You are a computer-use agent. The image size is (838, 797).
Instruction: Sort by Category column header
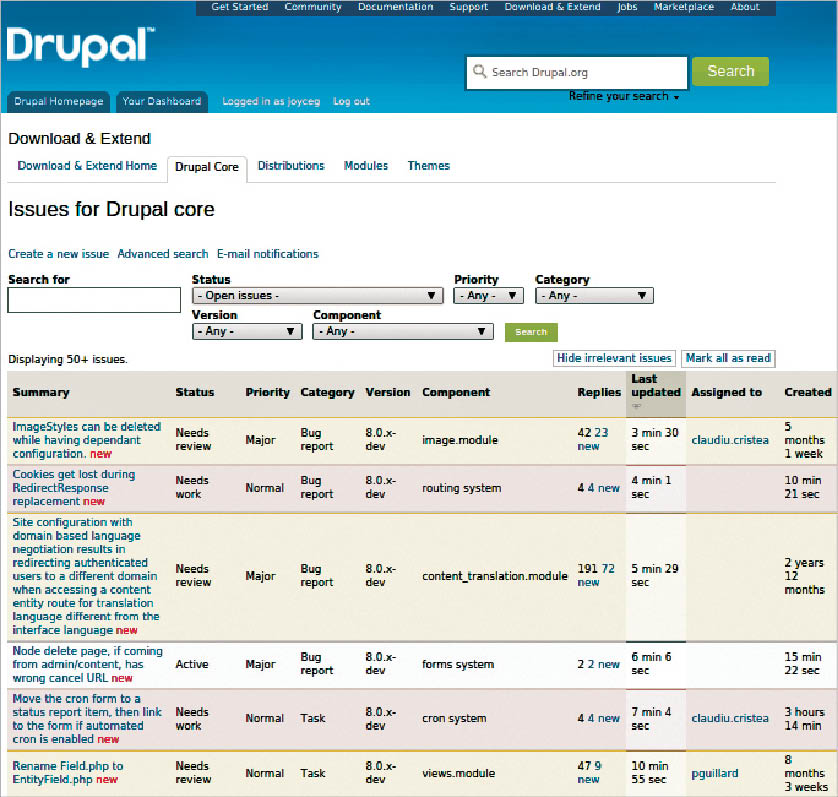click(x=327, y=392)
